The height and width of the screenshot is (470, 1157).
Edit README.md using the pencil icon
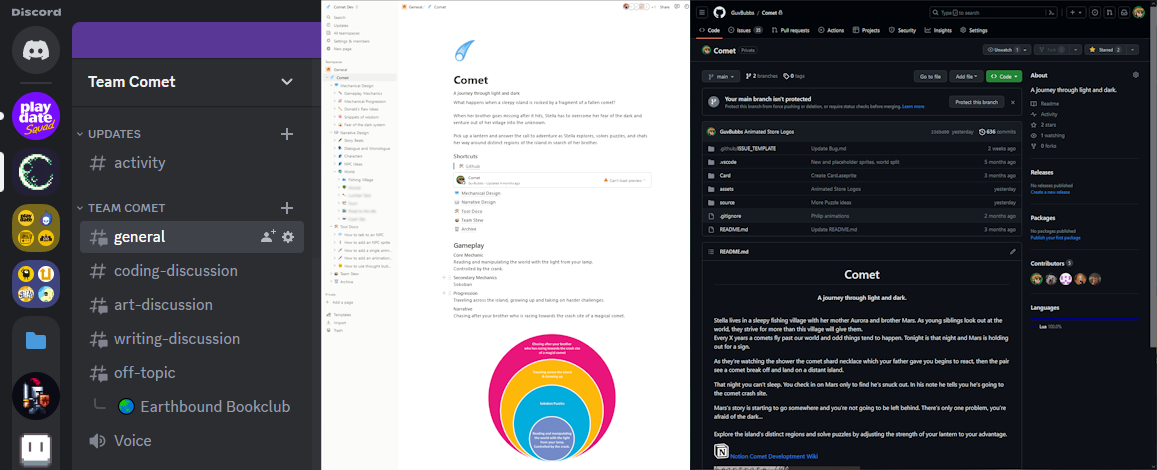click(x=1012, y=252)
